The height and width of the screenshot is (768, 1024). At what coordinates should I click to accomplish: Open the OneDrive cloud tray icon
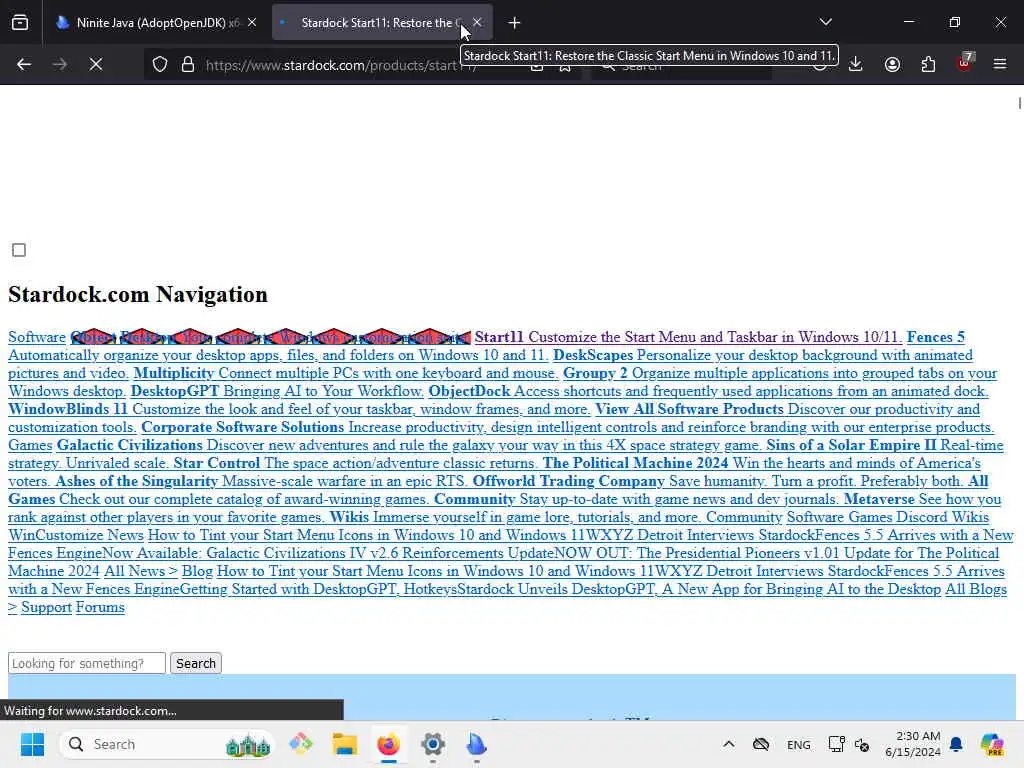761,744
